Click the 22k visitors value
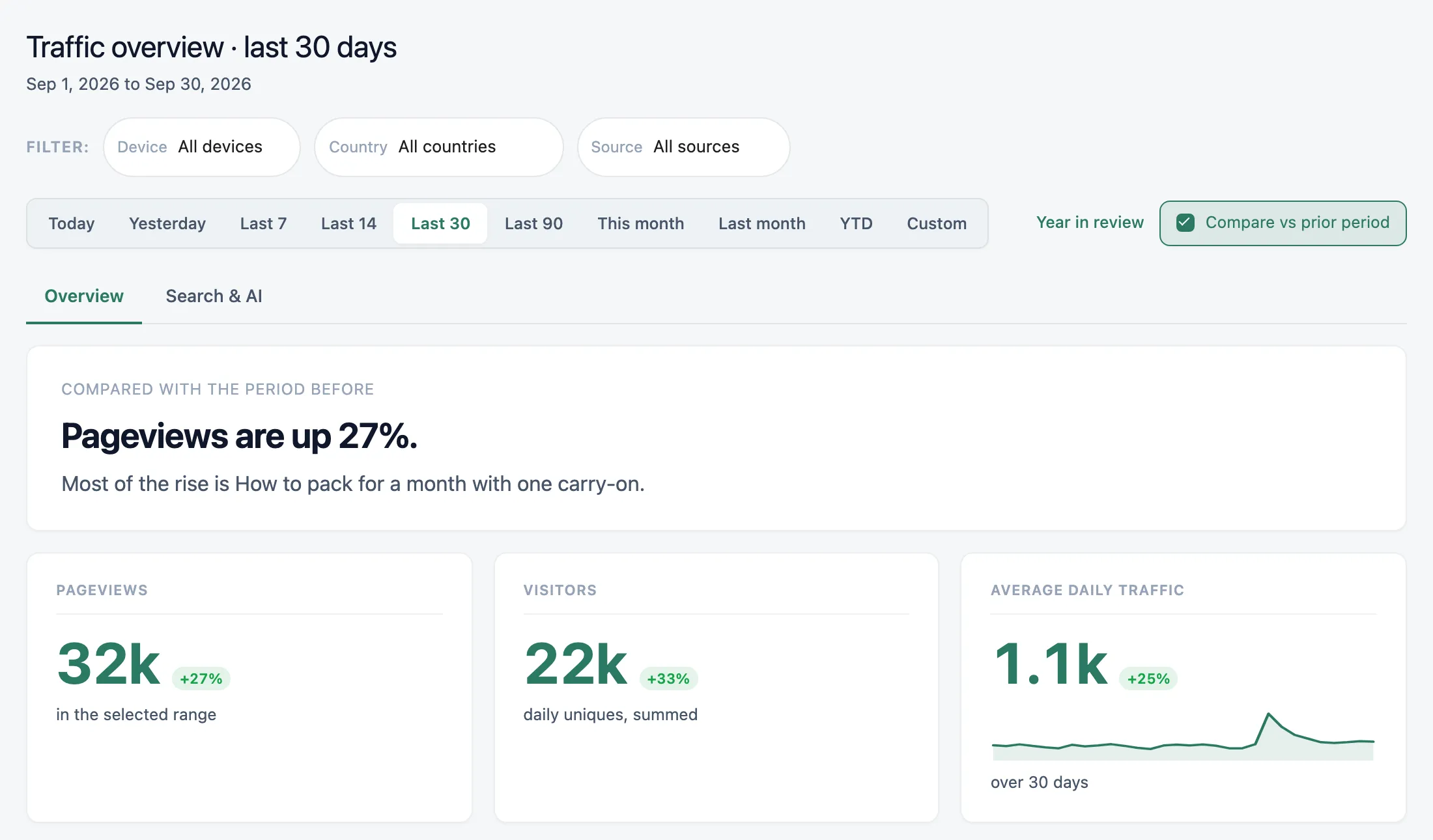The image size is (1433, 840). (x=576, y=664)
